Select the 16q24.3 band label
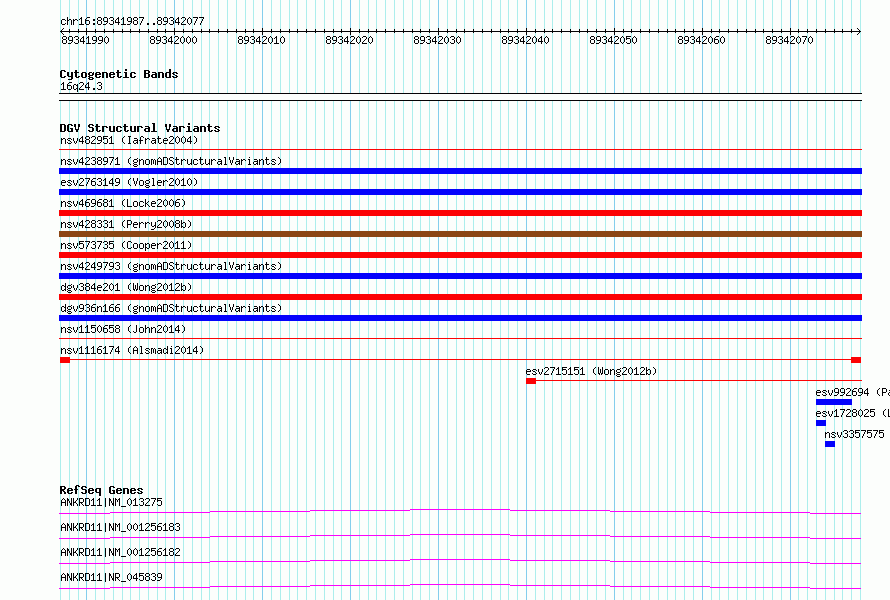This screenshot has height=600, width=890. [81, 86]
